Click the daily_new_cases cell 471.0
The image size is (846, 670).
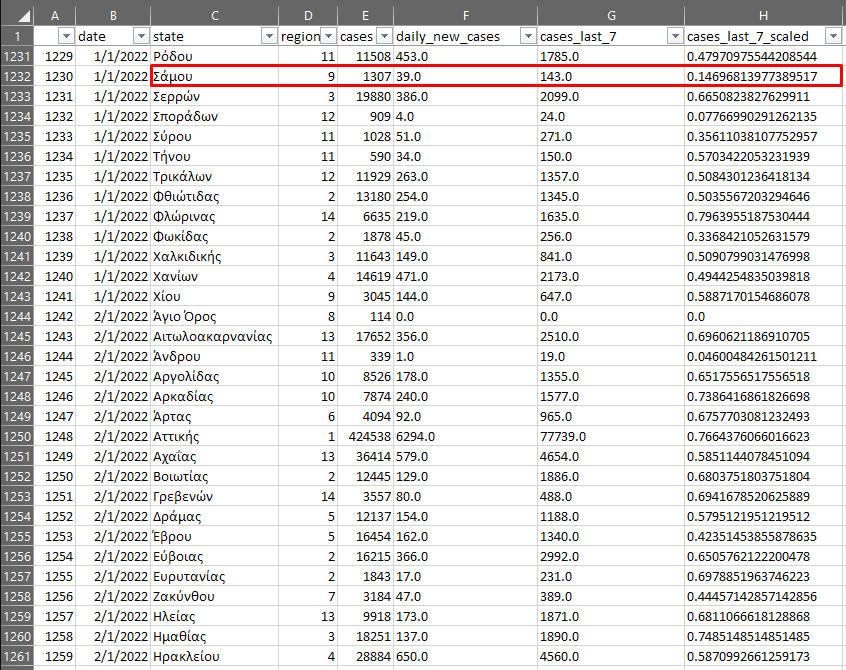click(466, 277)
